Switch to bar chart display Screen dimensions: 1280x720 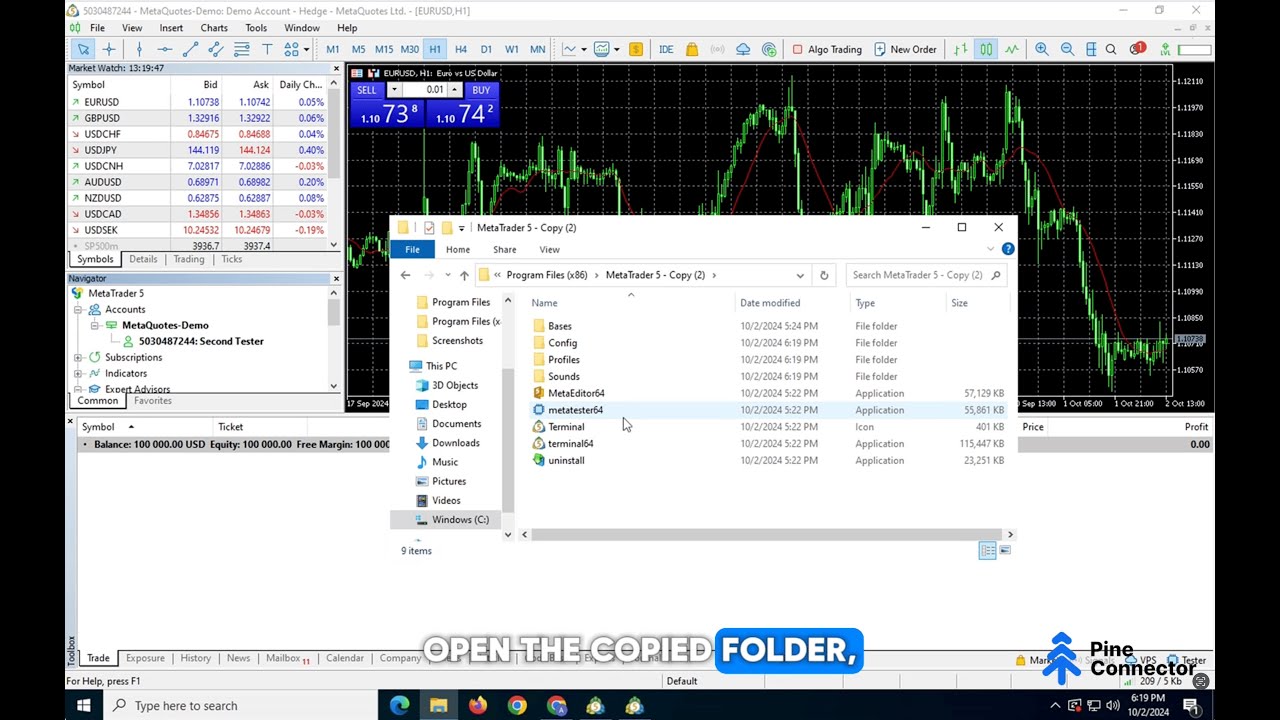(x=961, y=49)
